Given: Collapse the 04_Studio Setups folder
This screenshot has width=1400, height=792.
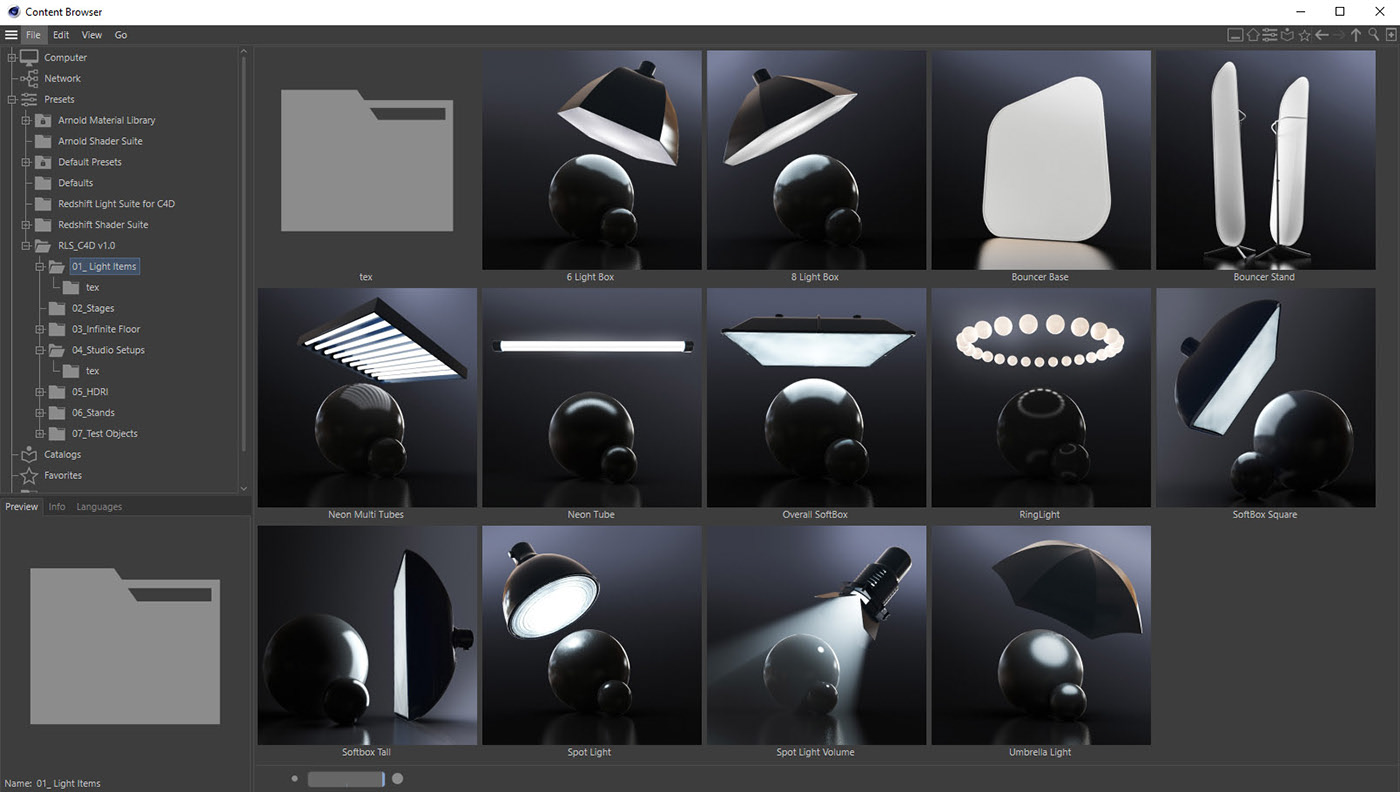Looking at the screenshot, I should 40,350.
